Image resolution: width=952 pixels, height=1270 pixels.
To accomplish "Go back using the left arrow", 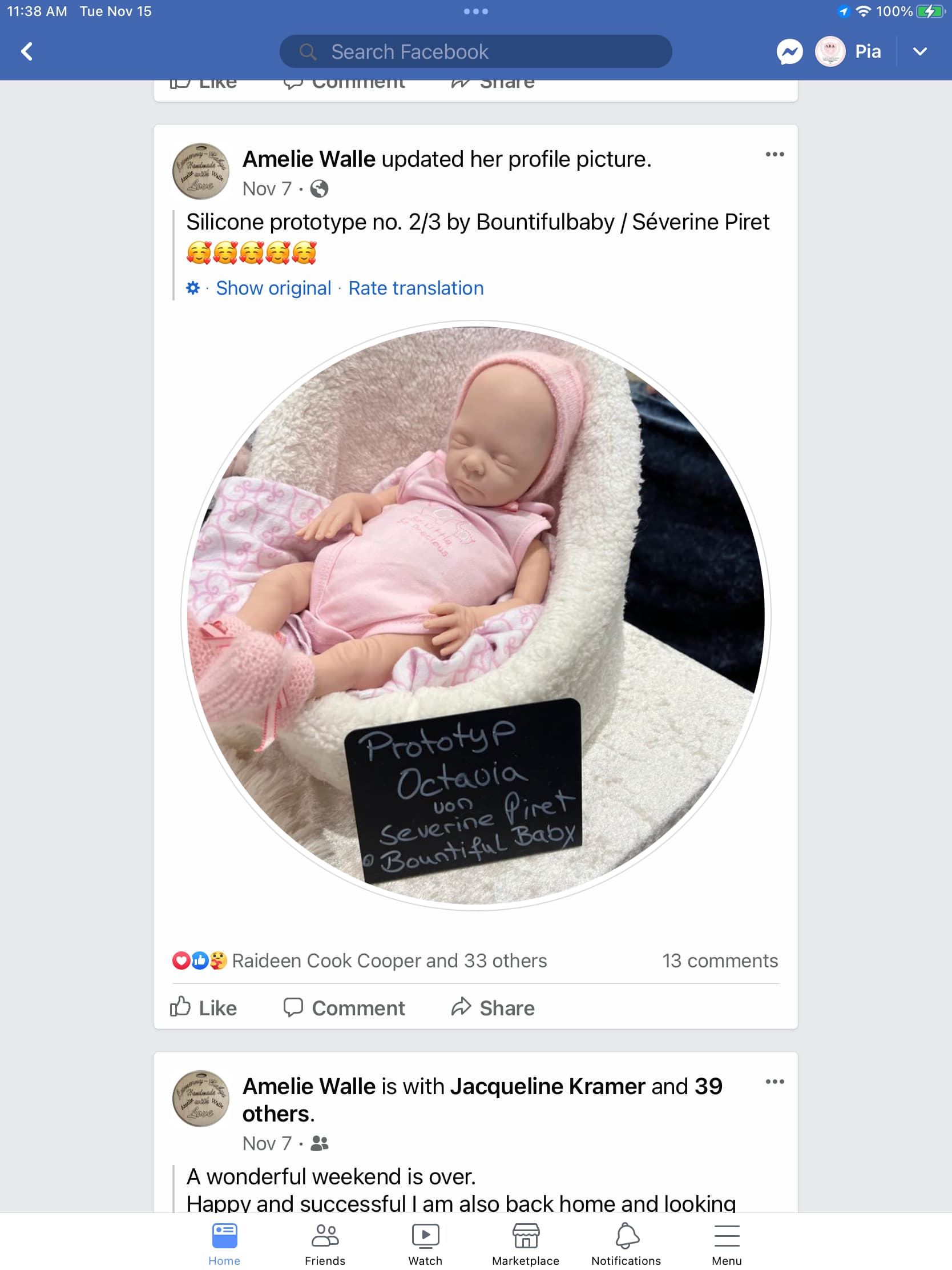I will pyautogui.click(x=26, y=51).
